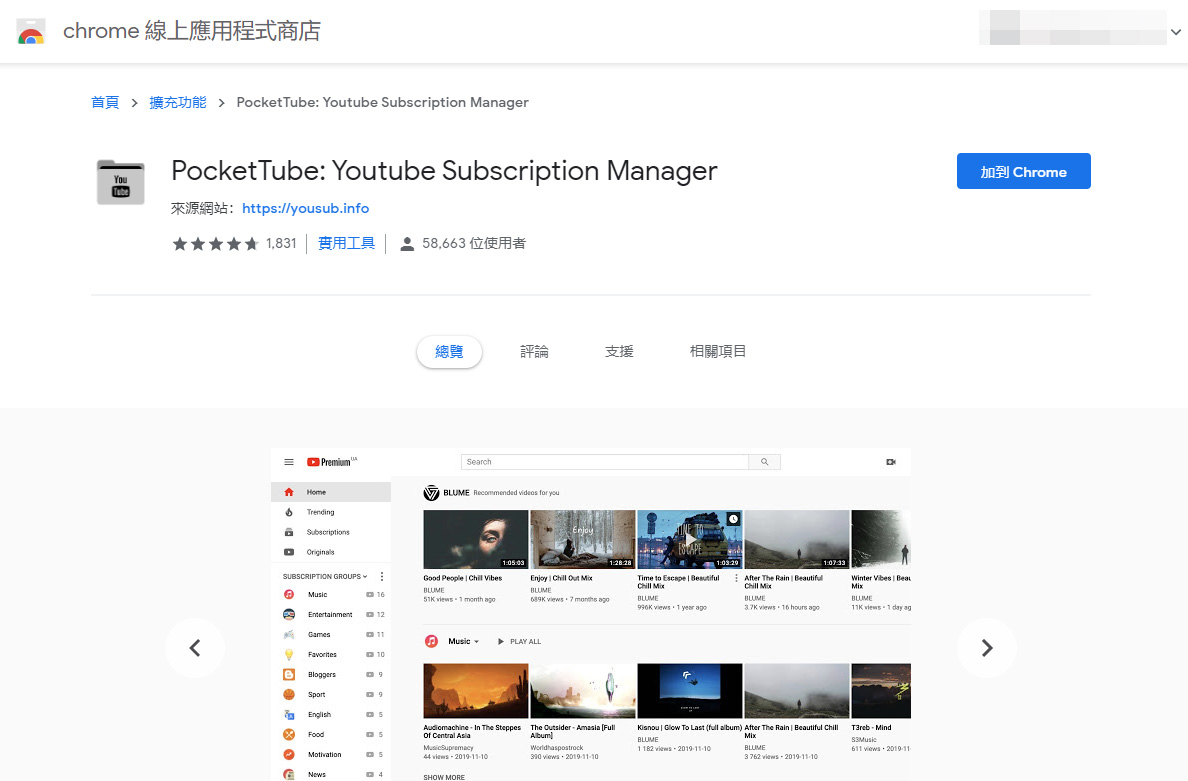Open 擴充功能 breadcrumb link
The image size is (1188, 781).
tap(177, 102)
